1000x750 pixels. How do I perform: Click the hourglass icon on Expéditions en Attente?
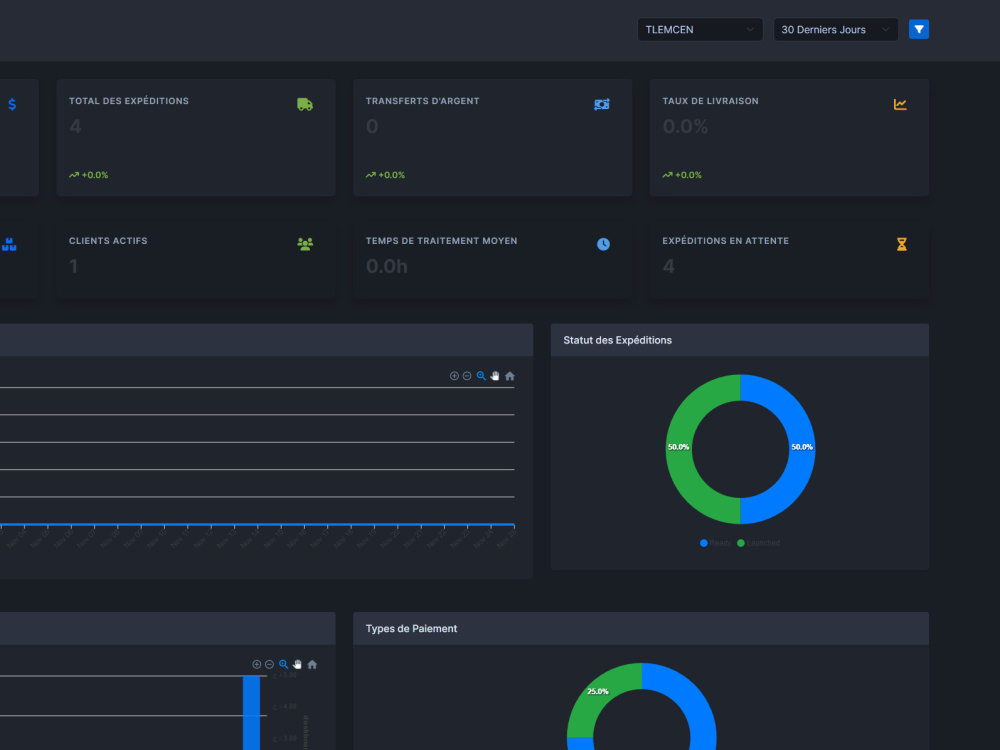[x=901, y=244]
